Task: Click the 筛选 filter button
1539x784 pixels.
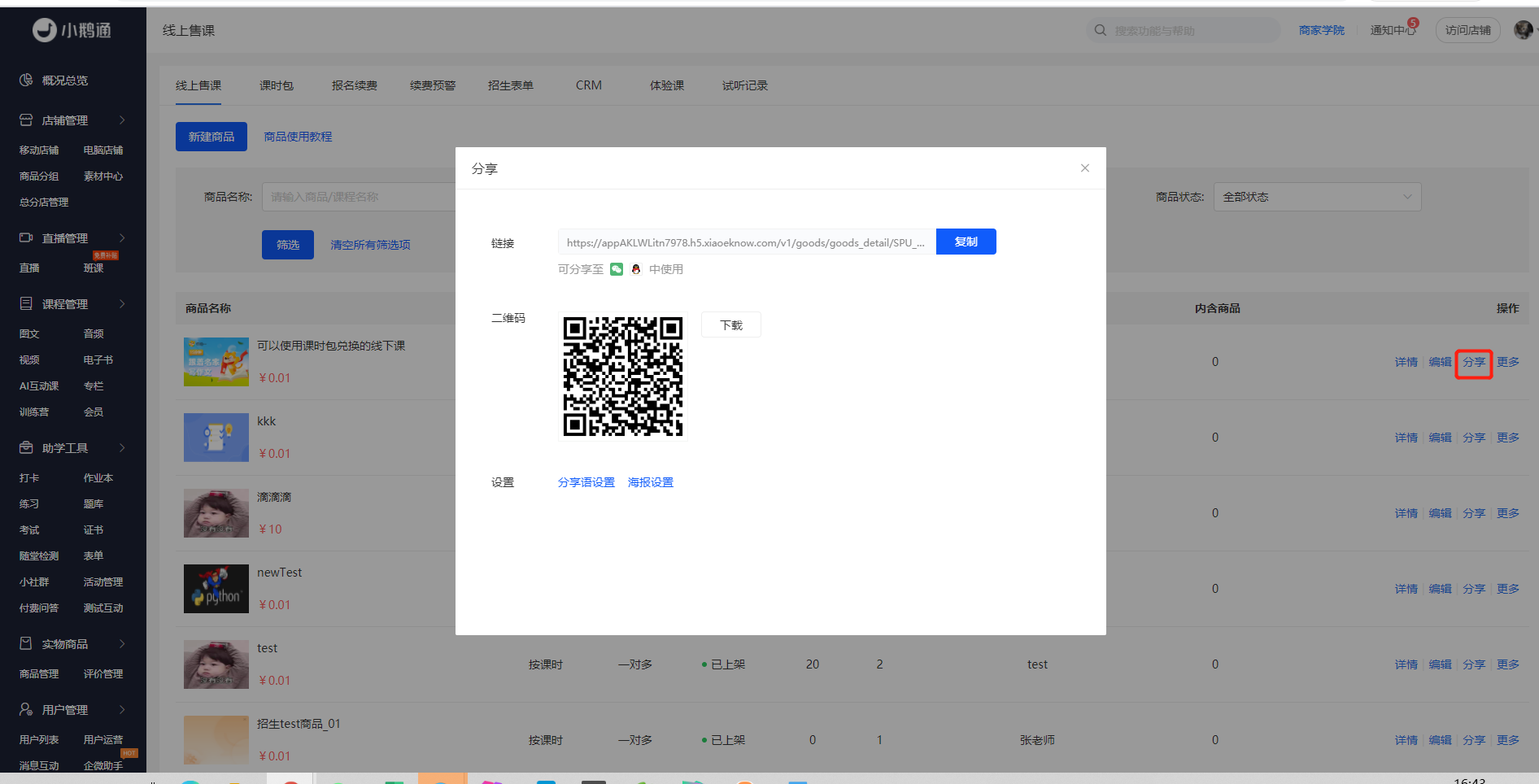Action: [288, 245]
